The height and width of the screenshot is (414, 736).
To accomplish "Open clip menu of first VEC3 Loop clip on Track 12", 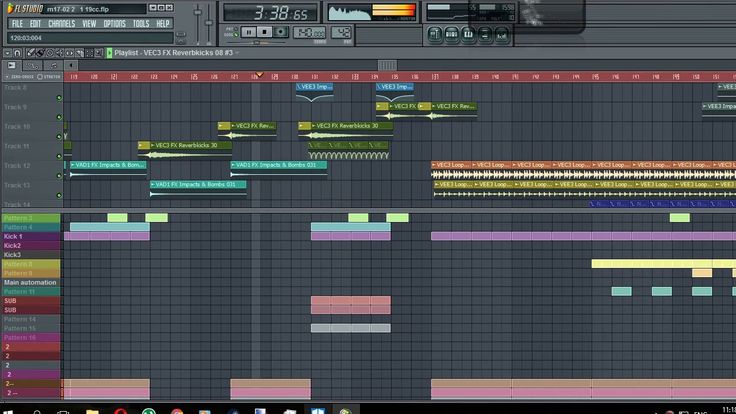I will coord(434,165).
